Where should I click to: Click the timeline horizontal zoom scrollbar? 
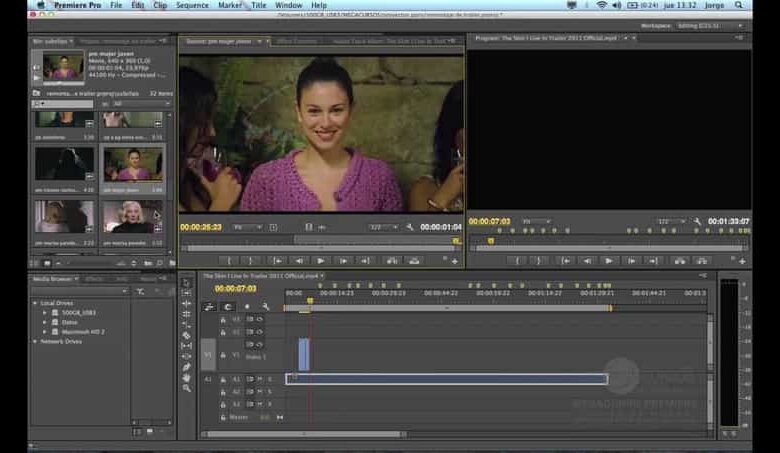point(305,434)
